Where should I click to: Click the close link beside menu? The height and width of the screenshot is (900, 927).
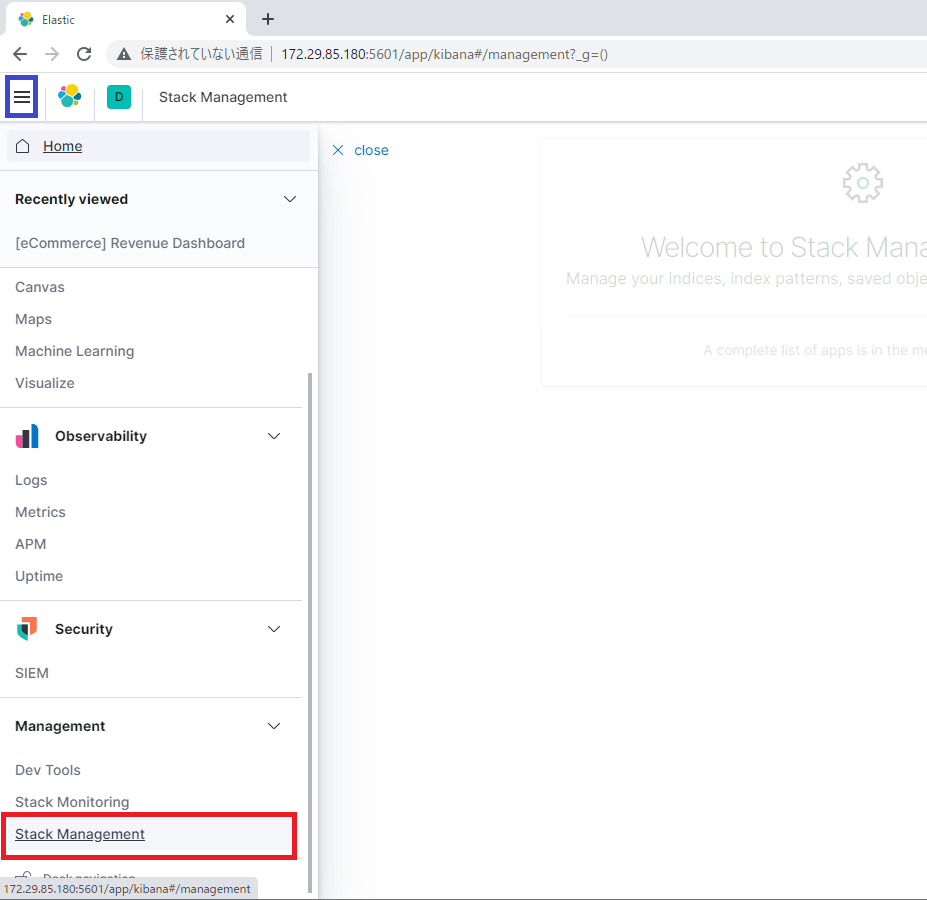click(360, 150)
